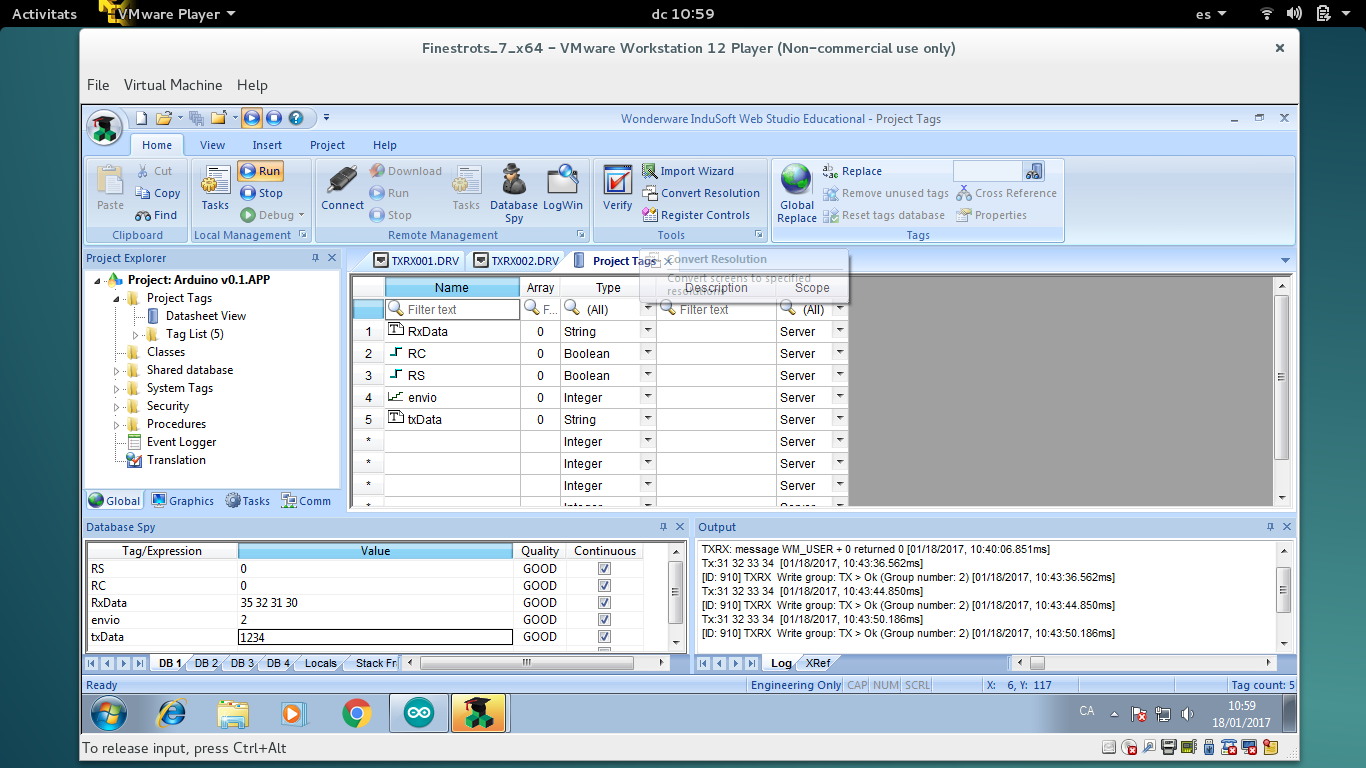1366x768 pixels.
Task: Collapse the Project: Arduino v0.1.APP tree node
Action: pos(98,281)
